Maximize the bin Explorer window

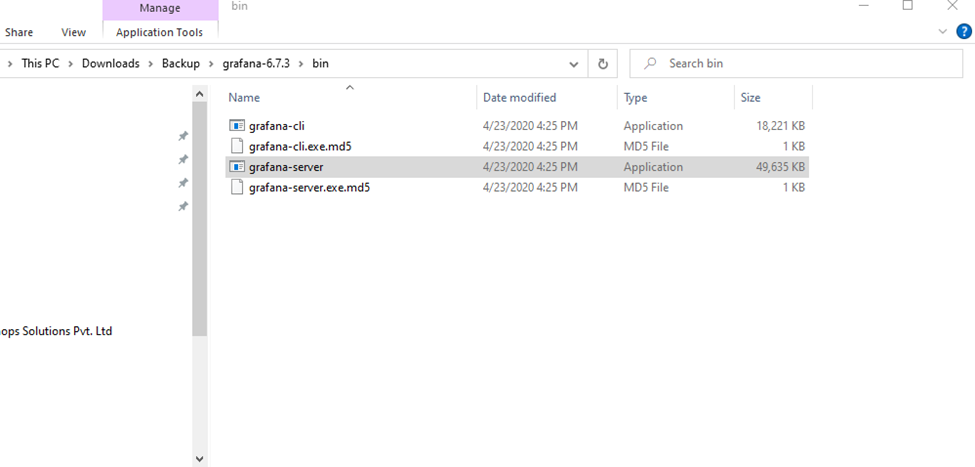click(x=908, y=6)
